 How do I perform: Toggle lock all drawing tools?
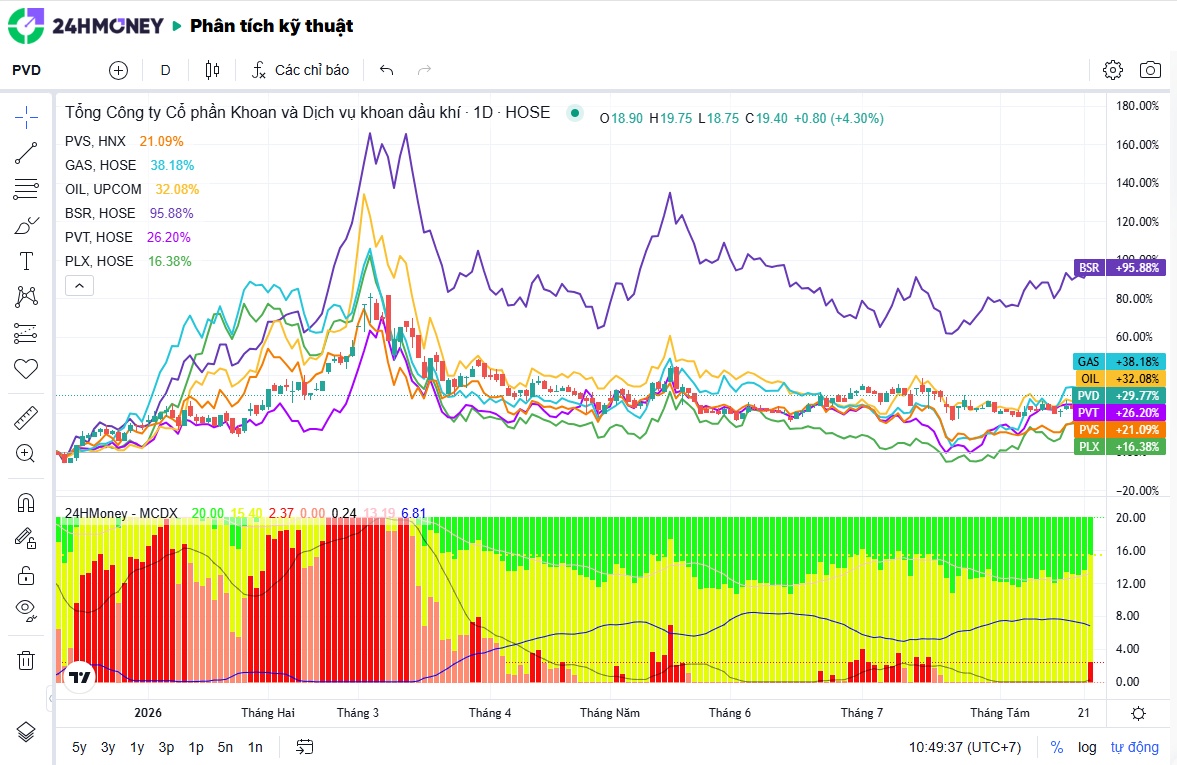26,575
